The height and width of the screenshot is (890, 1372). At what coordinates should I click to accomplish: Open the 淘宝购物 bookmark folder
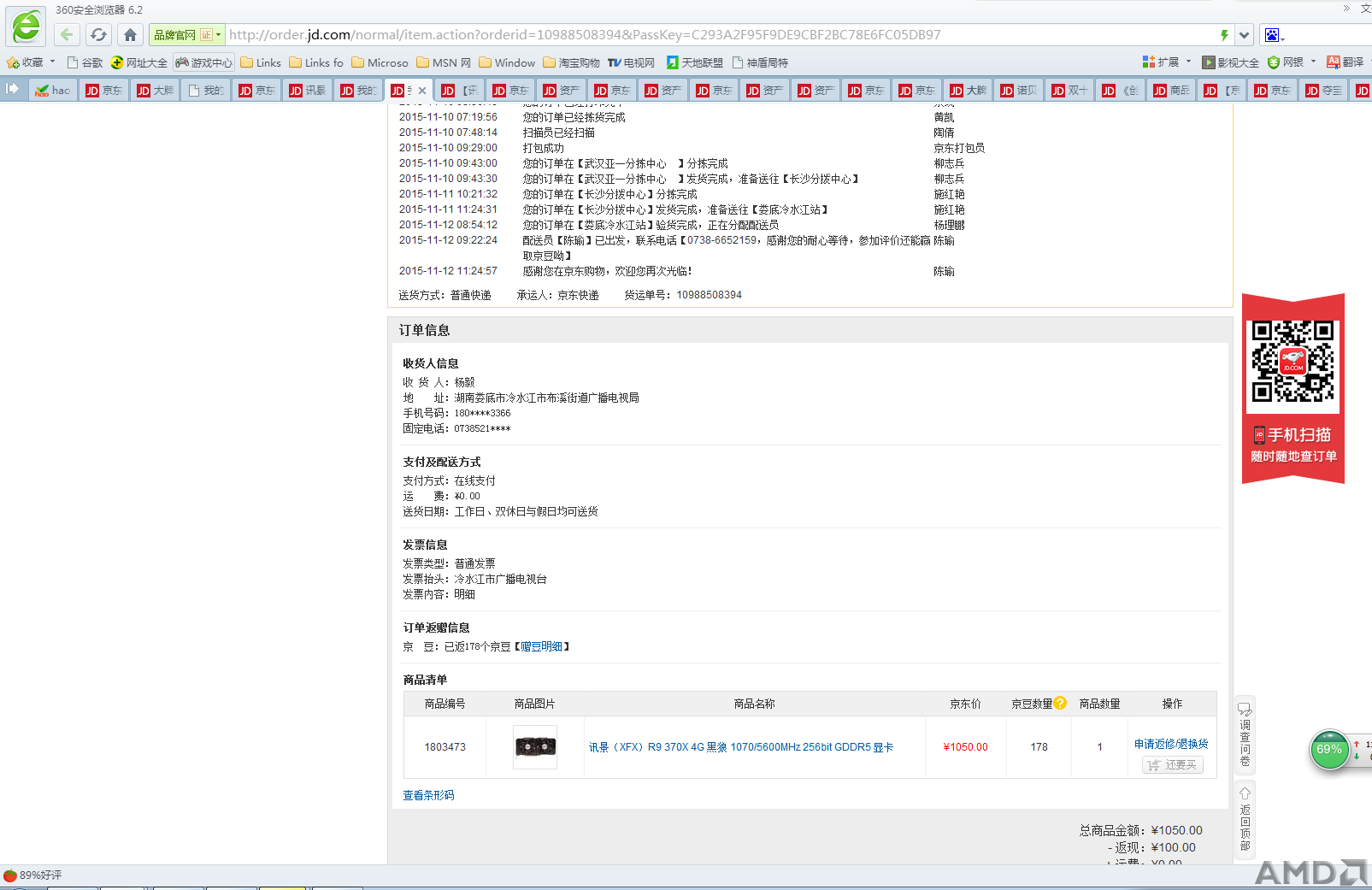coord(571,62)
